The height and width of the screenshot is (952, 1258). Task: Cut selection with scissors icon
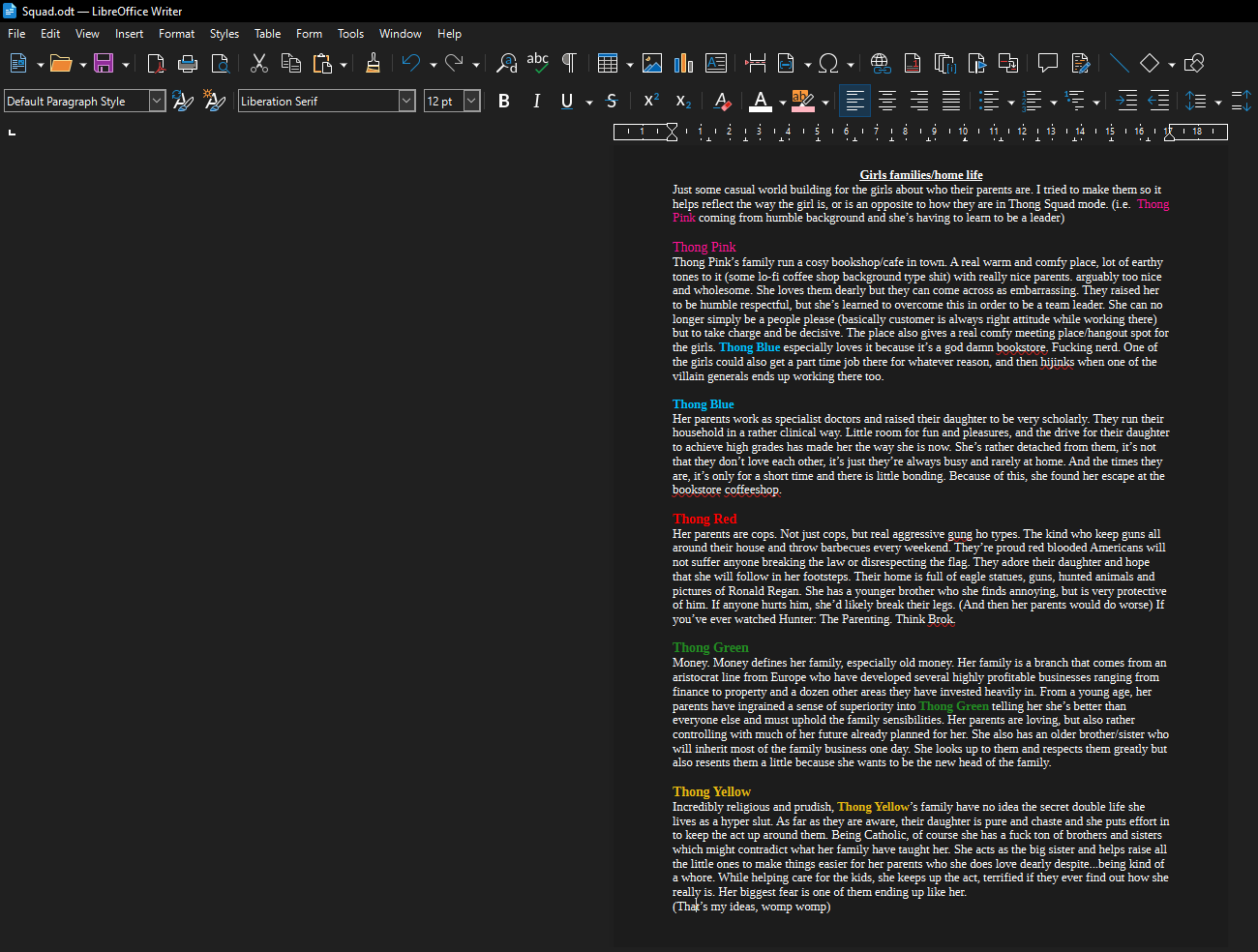point(258,64)
